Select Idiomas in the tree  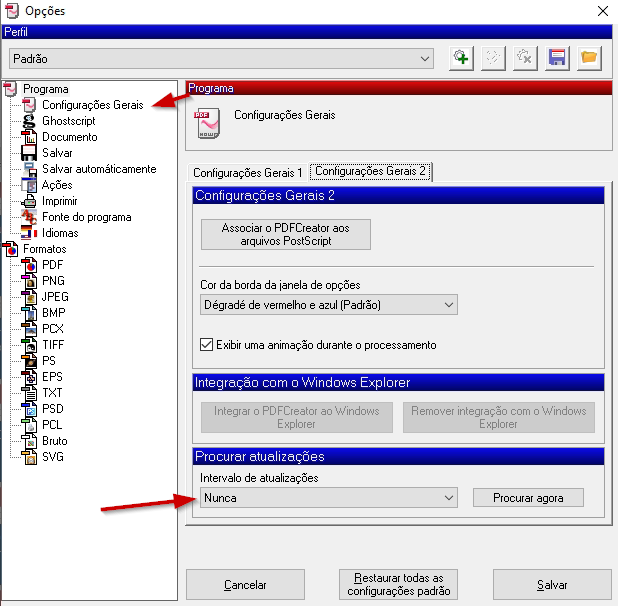coord(60,233)
